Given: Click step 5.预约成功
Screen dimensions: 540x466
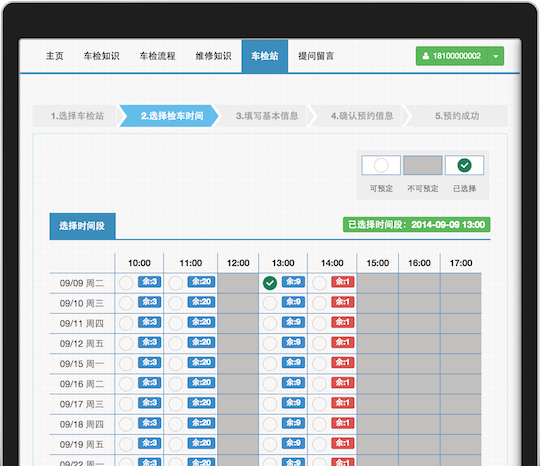Looking at the screenshot, I should (457, 116).
